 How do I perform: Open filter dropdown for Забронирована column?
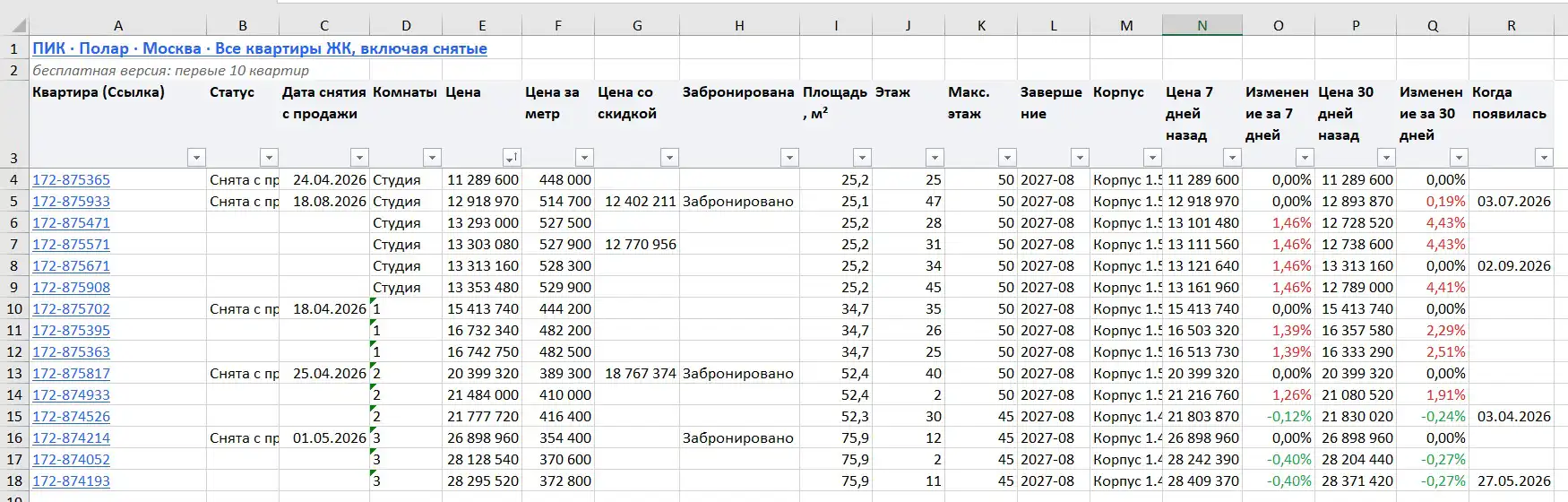[789, 158]
